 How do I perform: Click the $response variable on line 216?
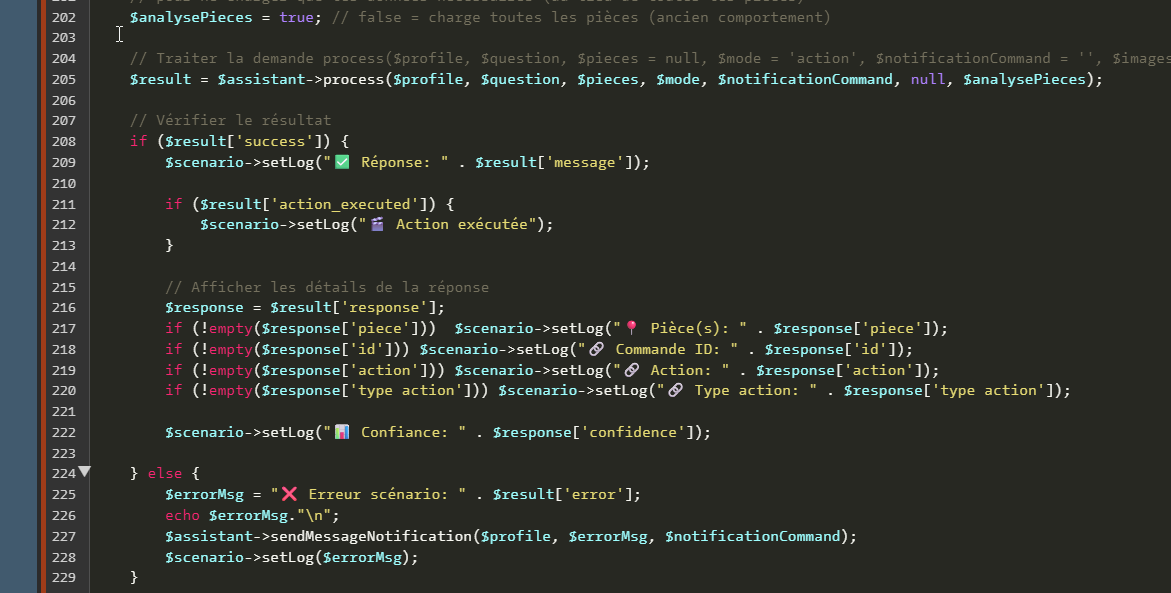(x=205, y=308)
